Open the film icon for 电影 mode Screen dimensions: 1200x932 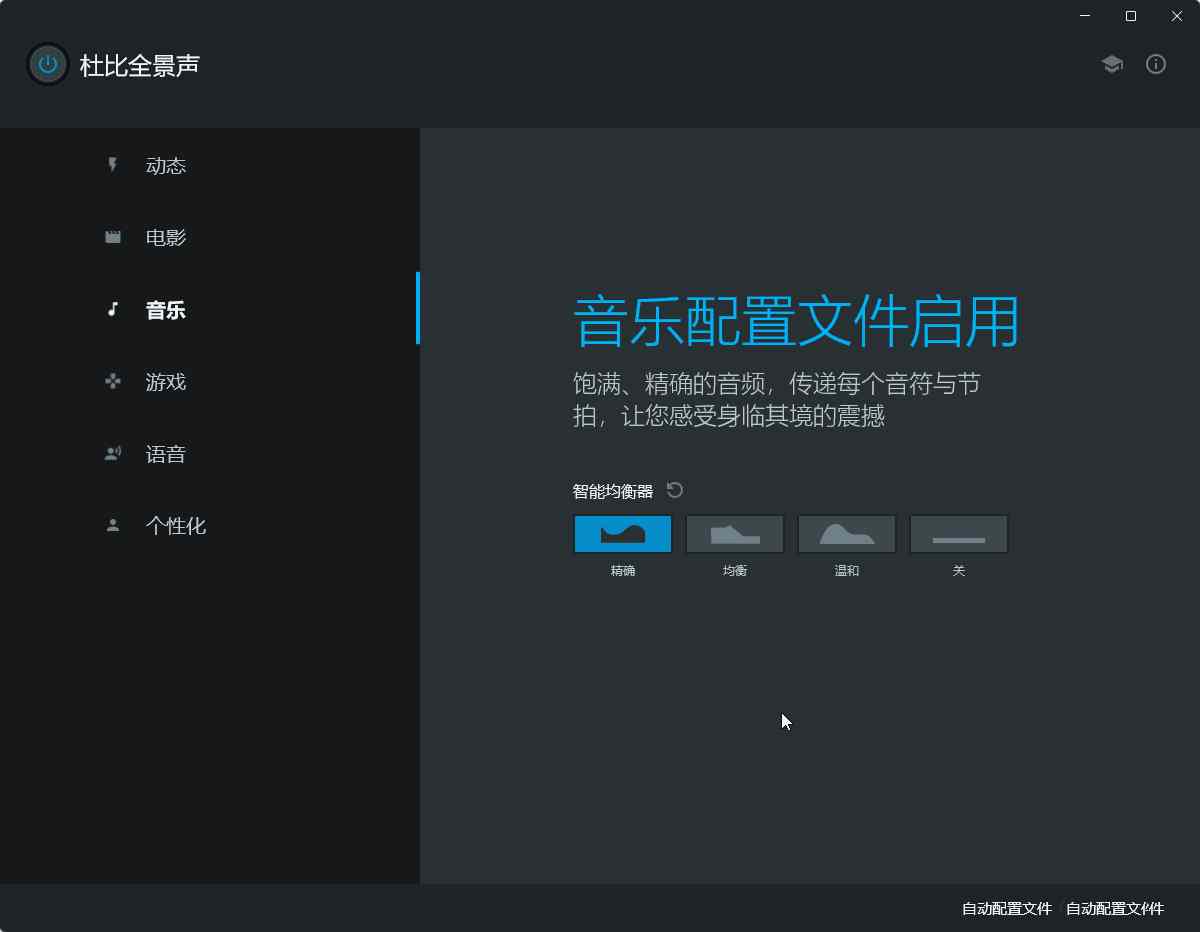[112, 237]
